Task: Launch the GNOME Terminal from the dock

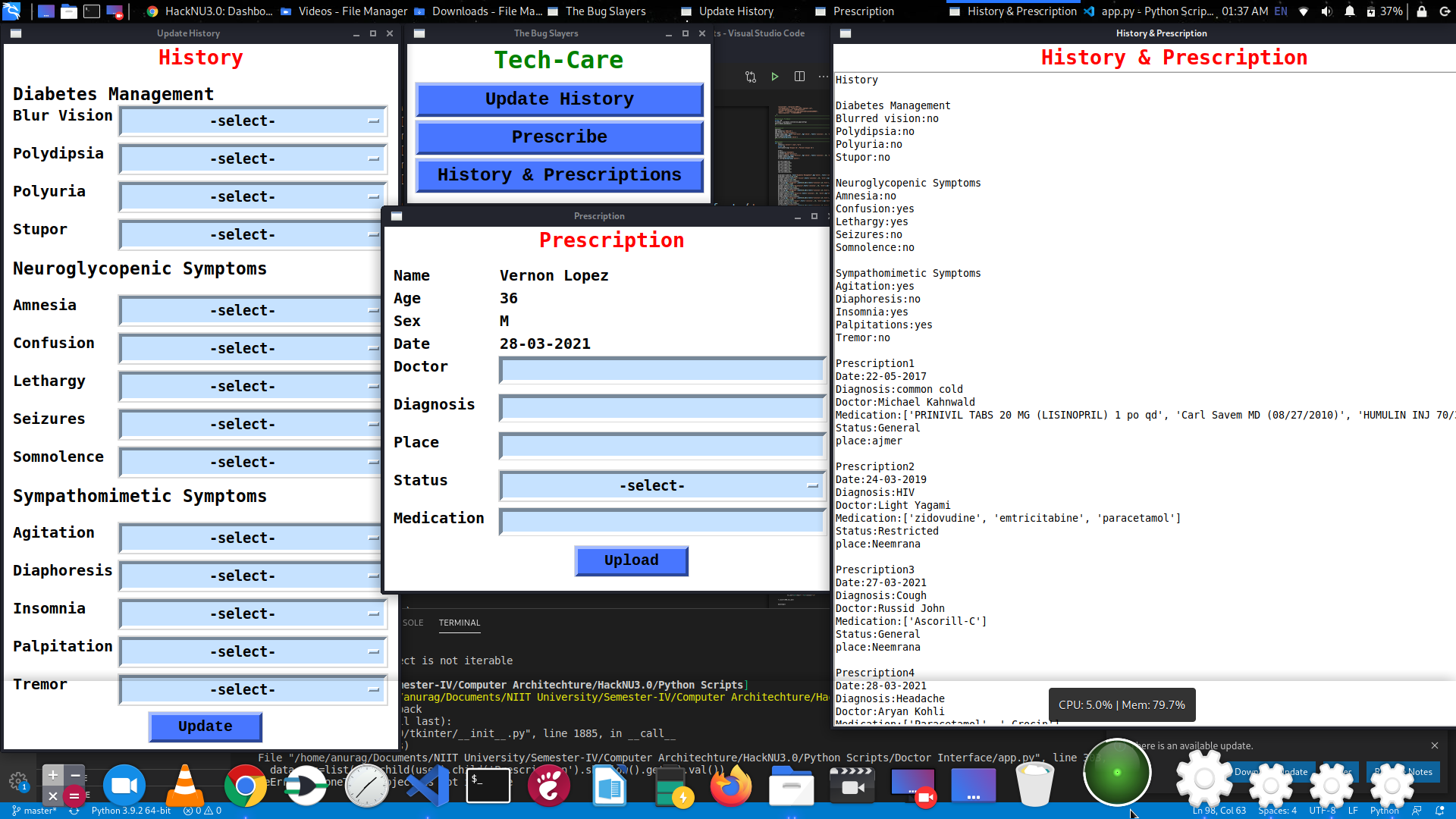Action: point(488,786)
